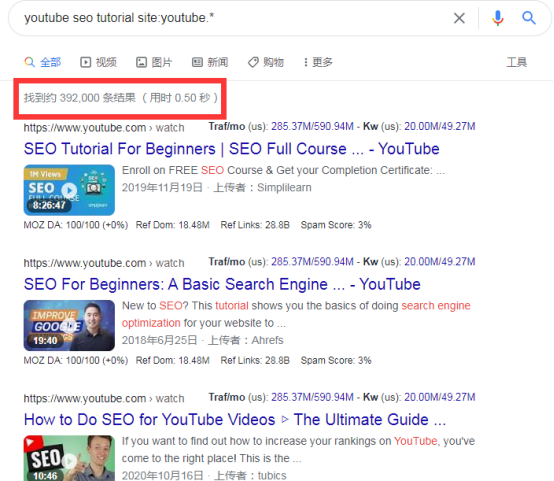The image size is (554, 481).
Task: Click 'Ref Links: 28.8B' under Ahrefs result
Action: pyautogui.click(x=255, y=360)
